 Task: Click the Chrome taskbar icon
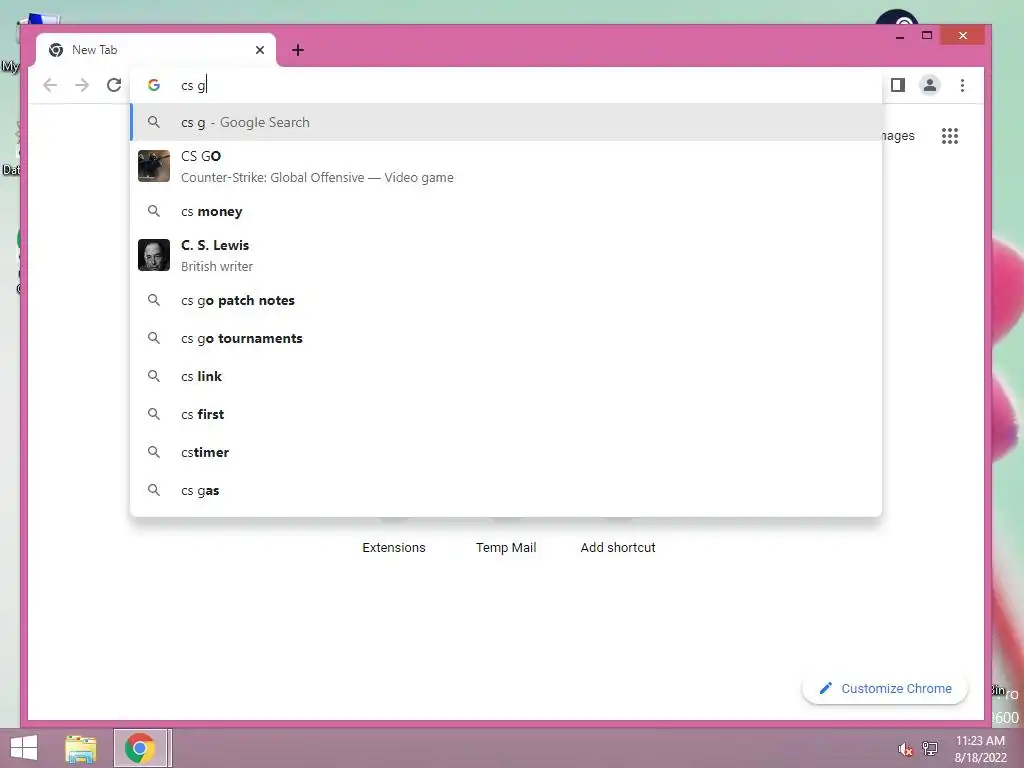[140, 748]
